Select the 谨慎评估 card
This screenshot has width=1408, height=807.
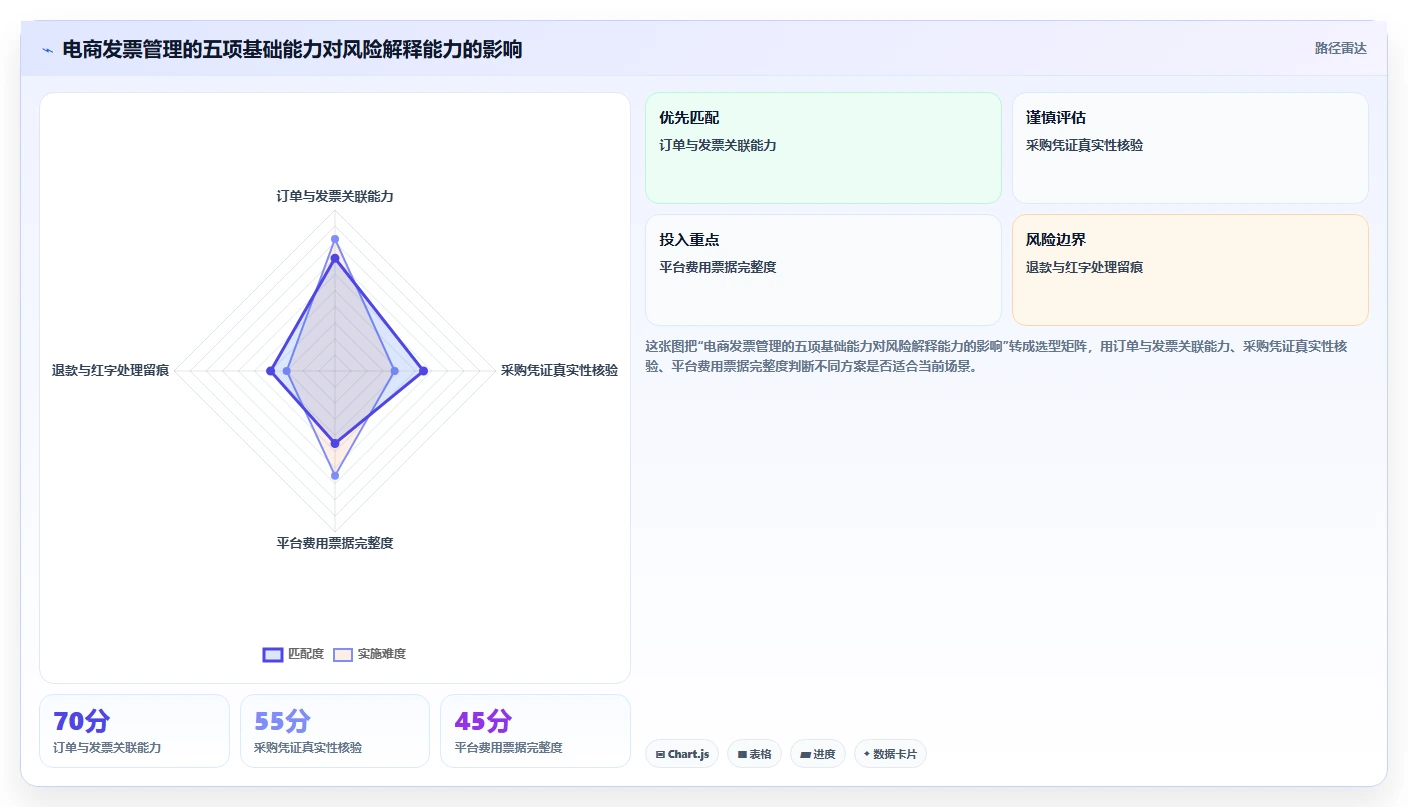click(1190, 148)
